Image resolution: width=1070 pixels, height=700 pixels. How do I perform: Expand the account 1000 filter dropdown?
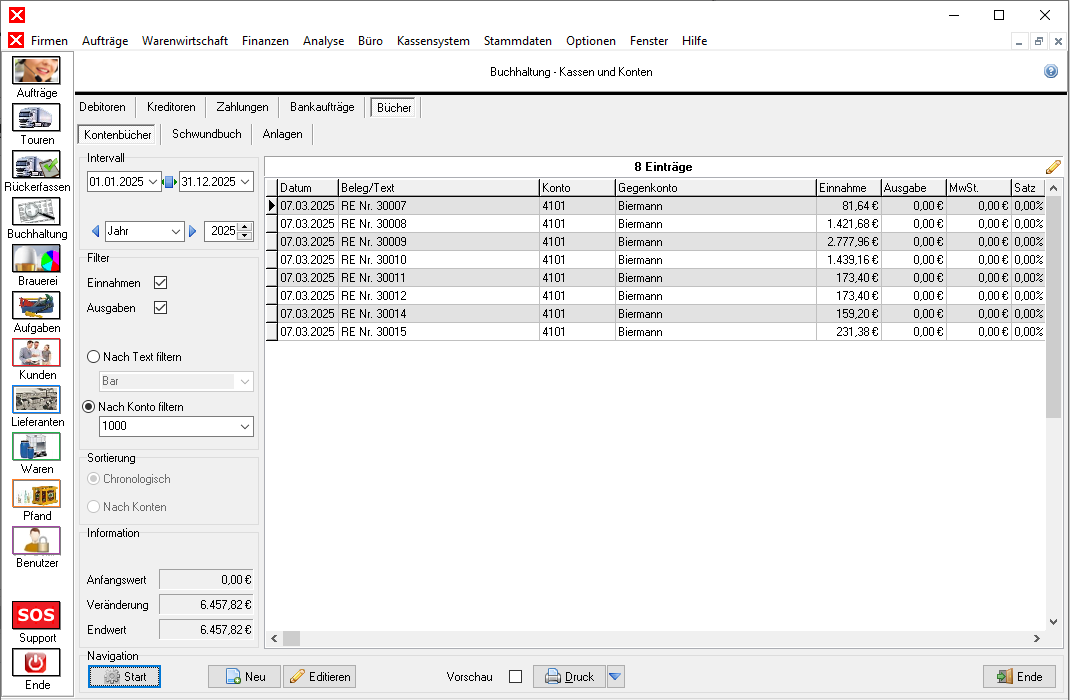(x=245, y=427)
